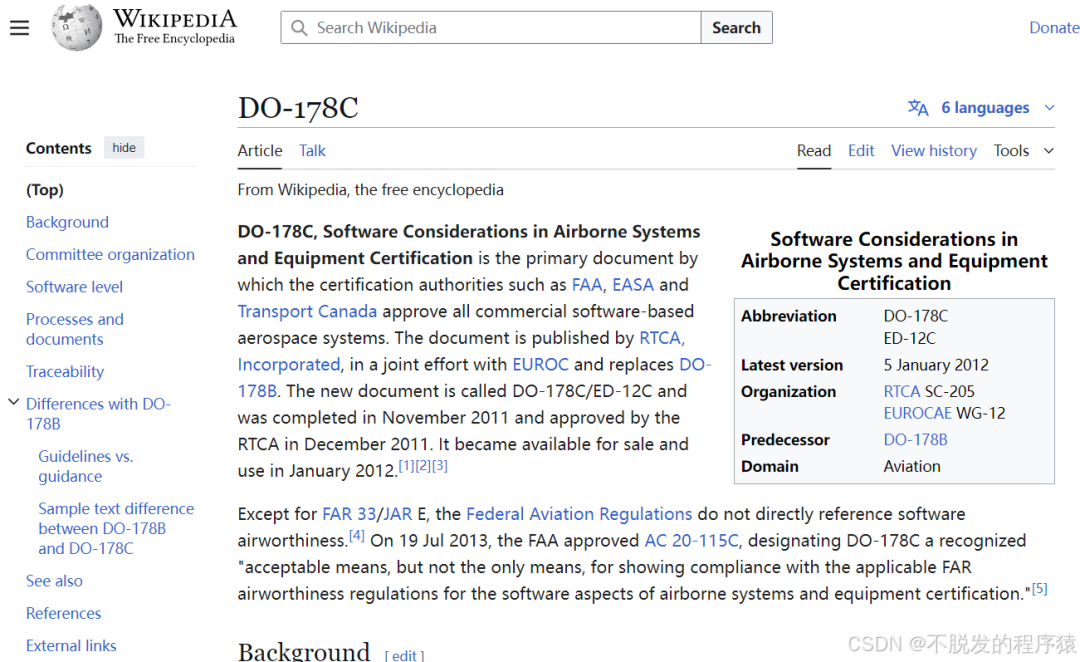Open the JAR link
The height and width of the screenshot is (662, 1080).
coord(397,514)
